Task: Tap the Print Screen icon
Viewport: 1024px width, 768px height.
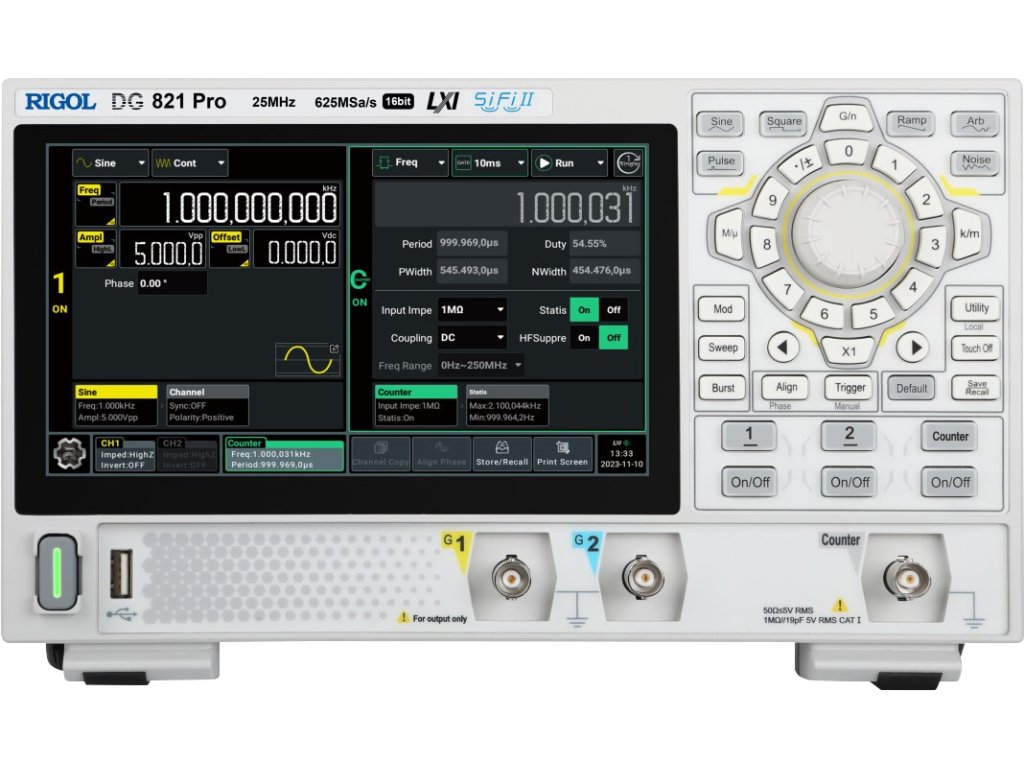Action: [x=562, y=454]
